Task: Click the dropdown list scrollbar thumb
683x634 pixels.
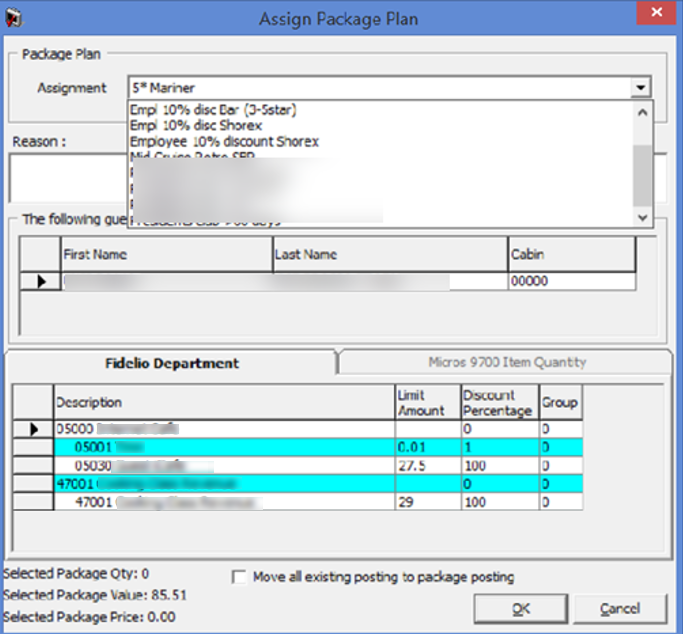Action: 642,175
